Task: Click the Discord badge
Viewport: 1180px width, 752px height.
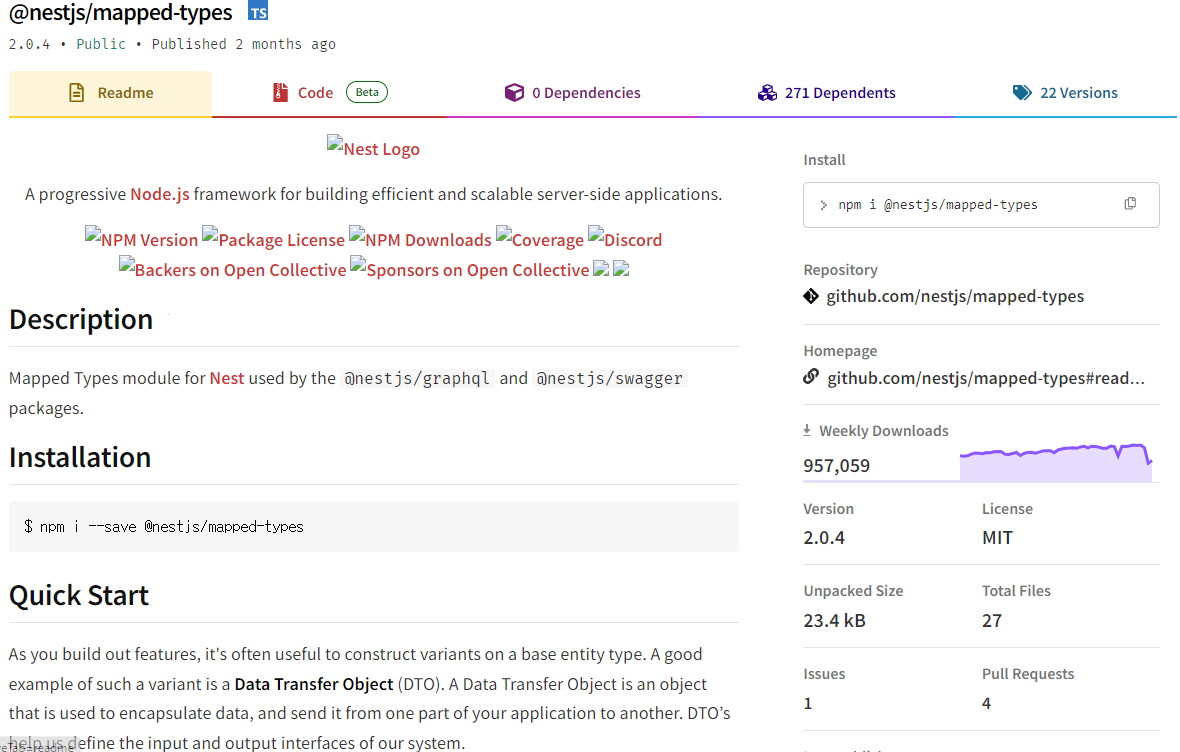Action: (x=625, y=239)
